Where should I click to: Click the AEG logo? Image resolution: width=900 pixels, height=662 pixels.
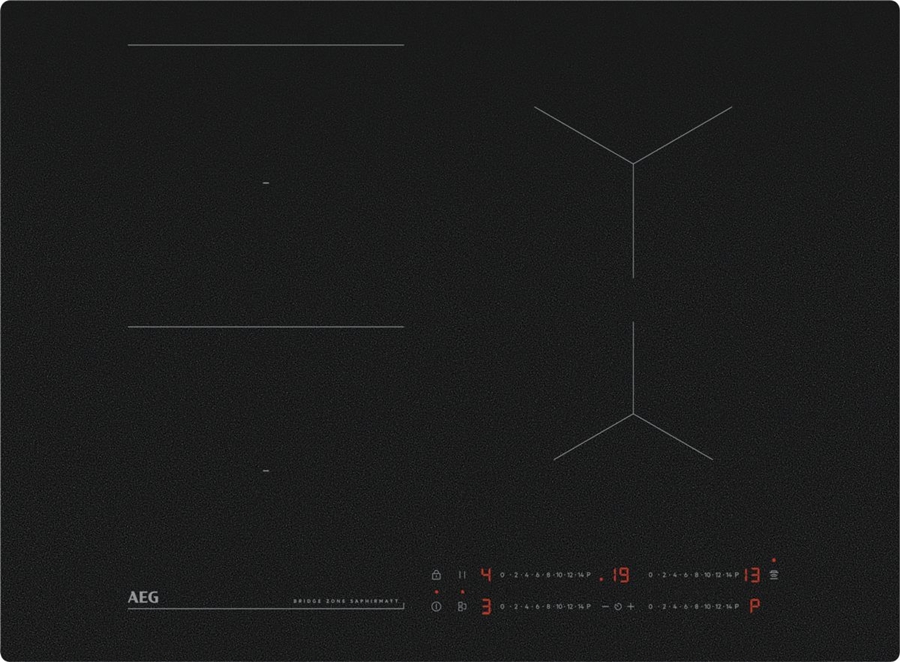[143, 597]
